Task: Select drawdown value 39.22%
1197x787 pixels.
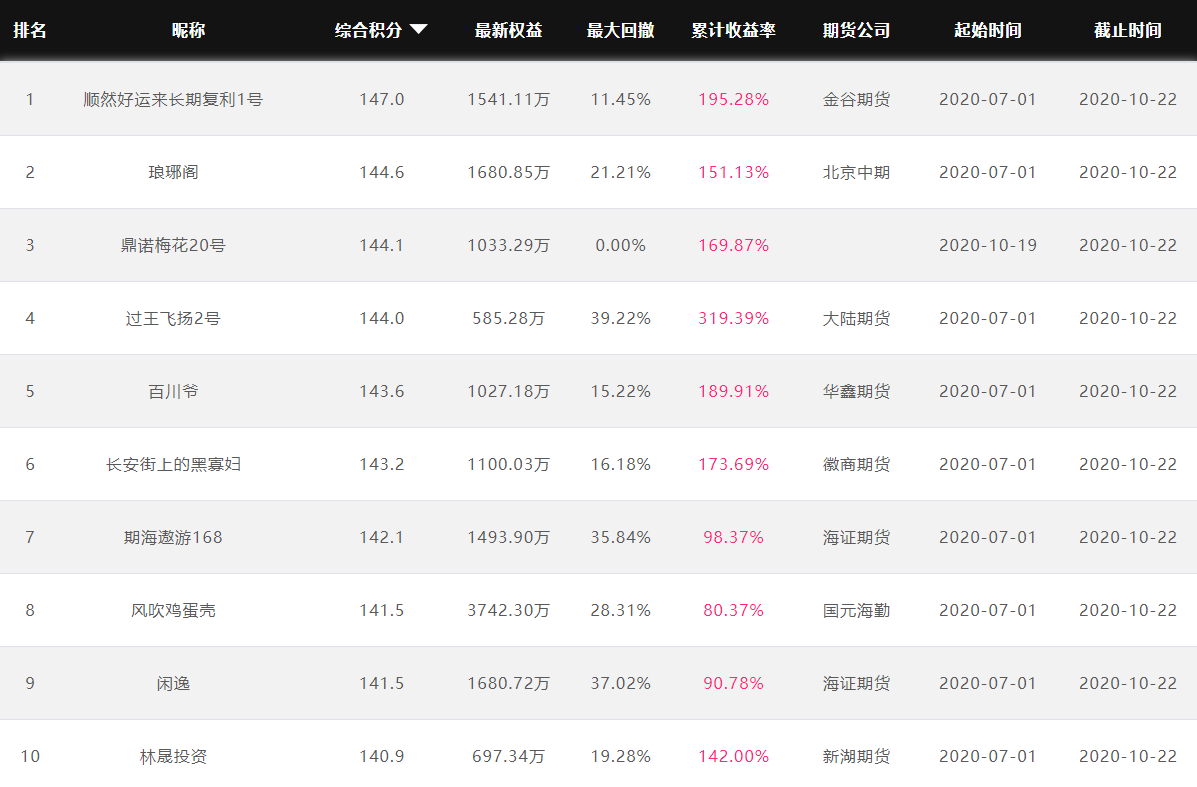Action: click(x=621, y=318)
